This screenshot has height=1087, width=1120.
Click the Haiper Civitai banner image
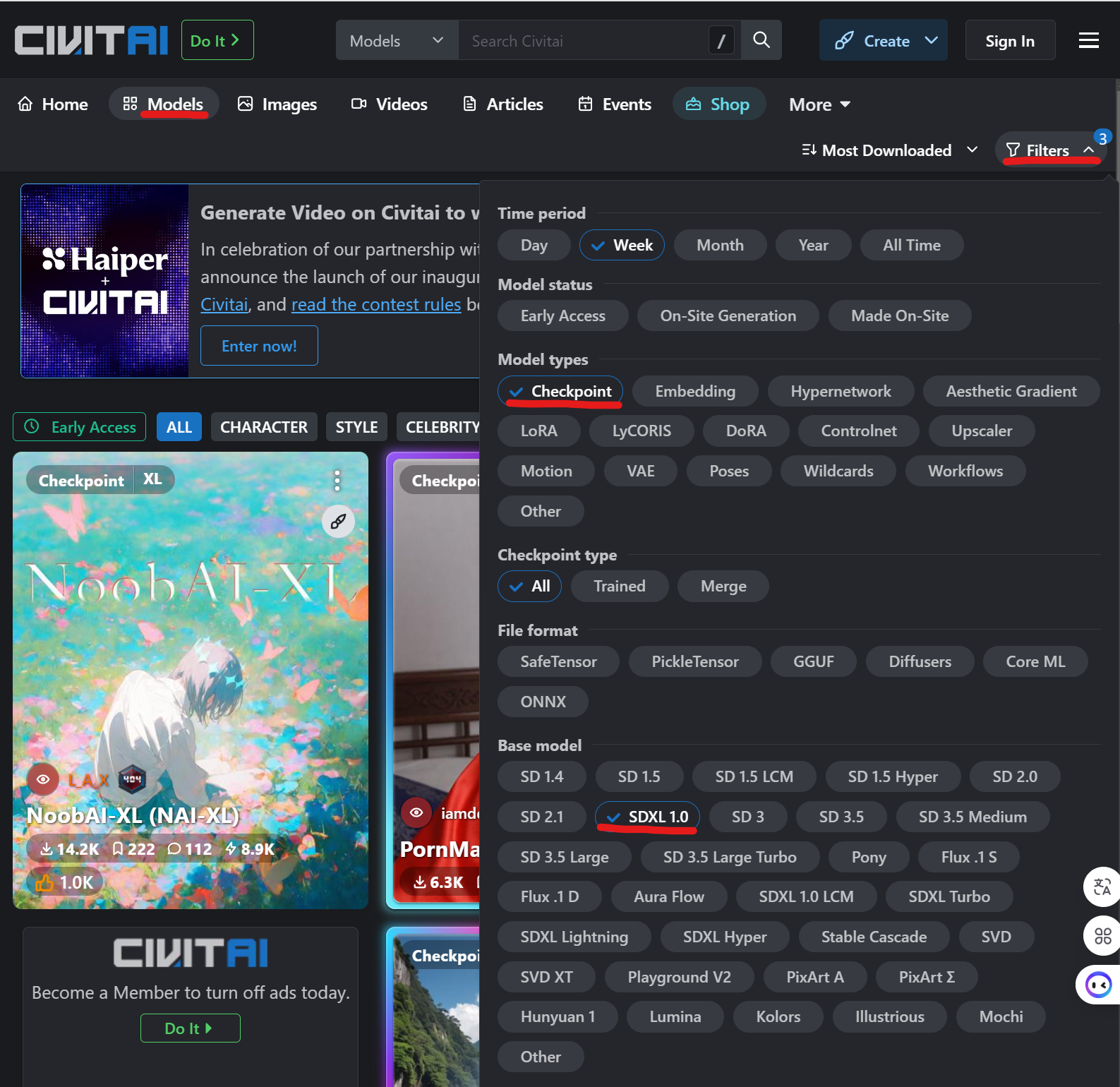click(x=105, y=281)
